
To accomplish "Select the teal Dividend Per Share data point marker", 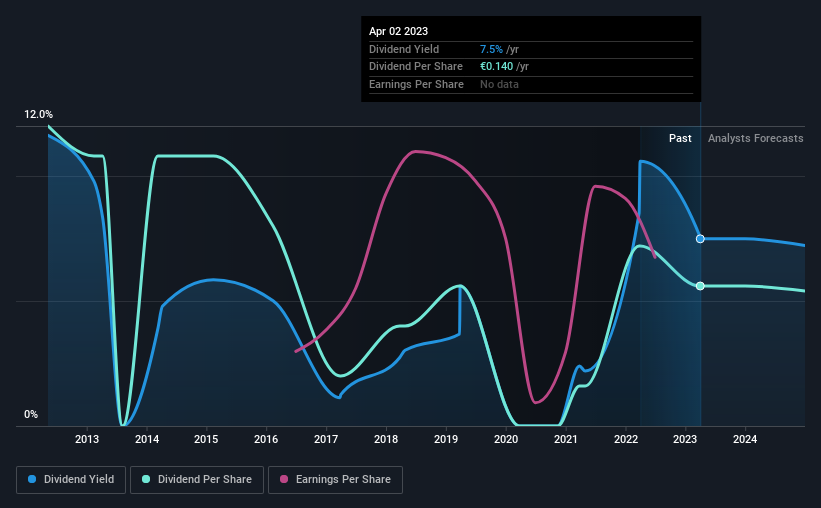I will (x=700, y=286).
